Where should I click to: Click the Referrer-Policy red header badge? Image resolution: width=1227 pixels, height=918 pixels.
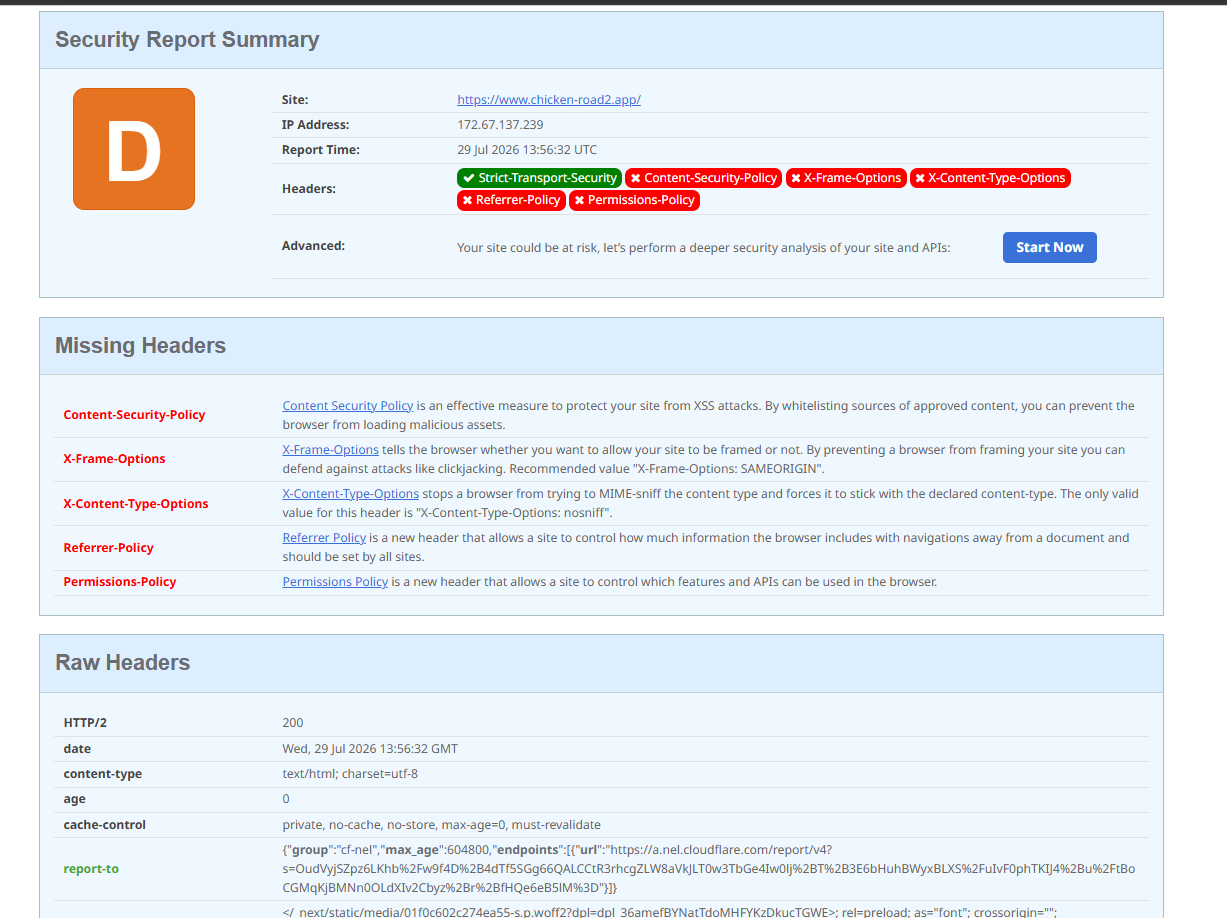[511, 200]
